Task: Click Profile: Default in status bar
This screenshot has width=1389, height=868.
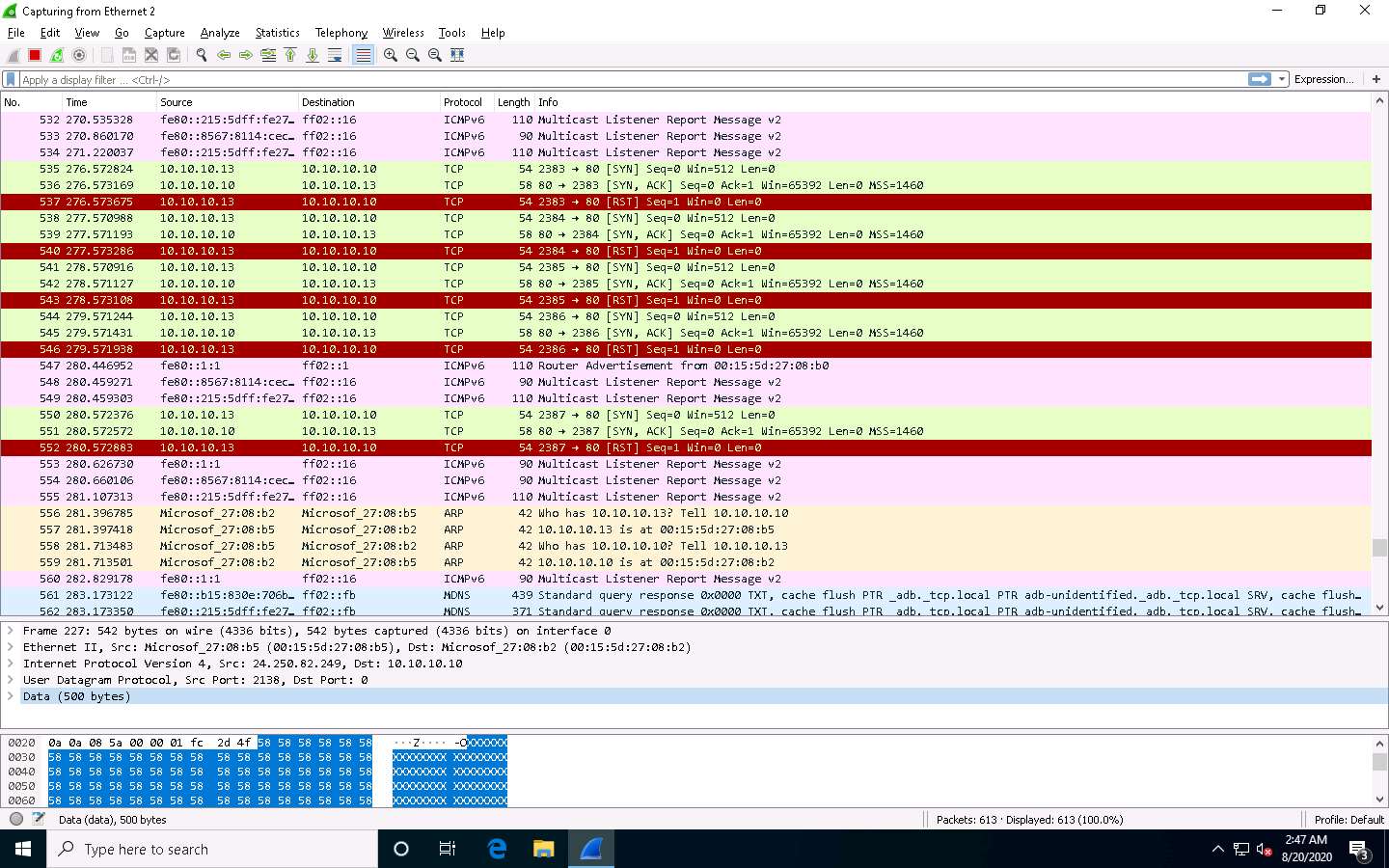Action: tap(1348, 820)
